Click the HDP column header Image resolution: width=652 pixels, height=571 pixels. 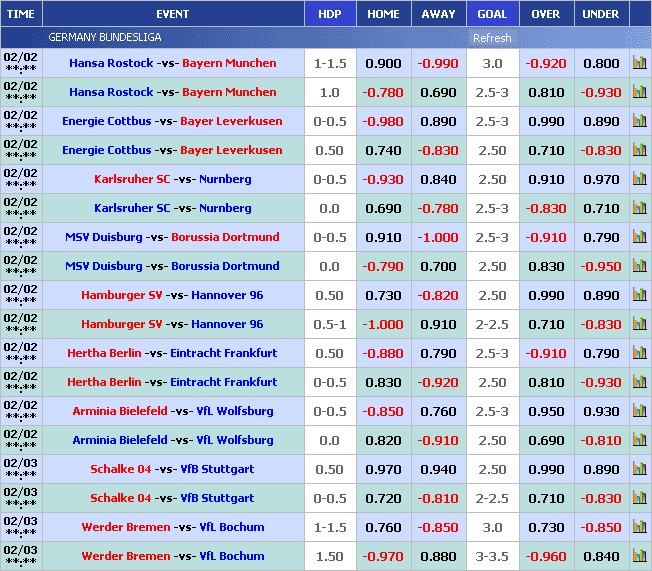[x=329, y=14]
